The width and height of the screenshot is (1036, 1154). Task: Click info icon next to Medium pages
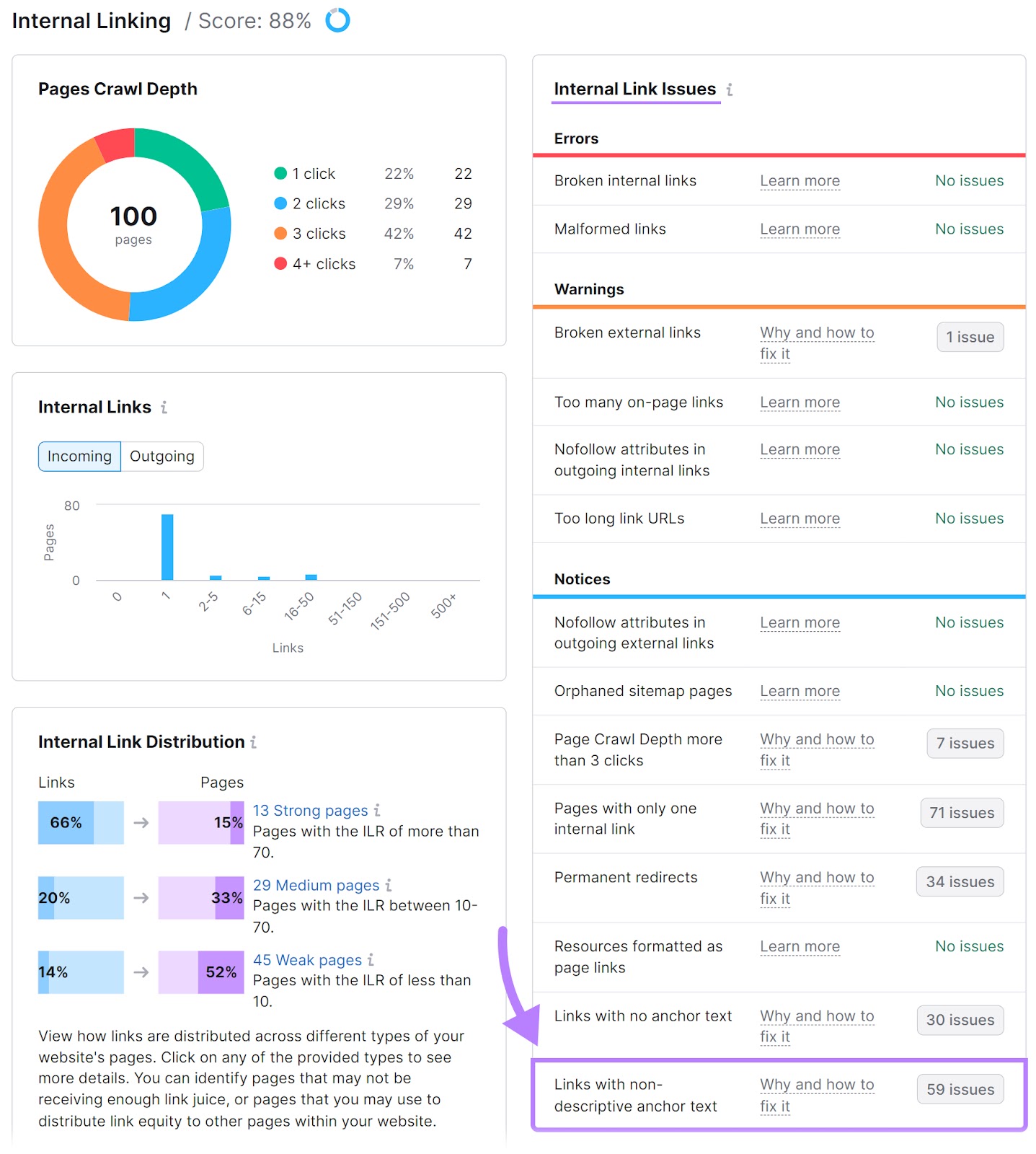389,885
